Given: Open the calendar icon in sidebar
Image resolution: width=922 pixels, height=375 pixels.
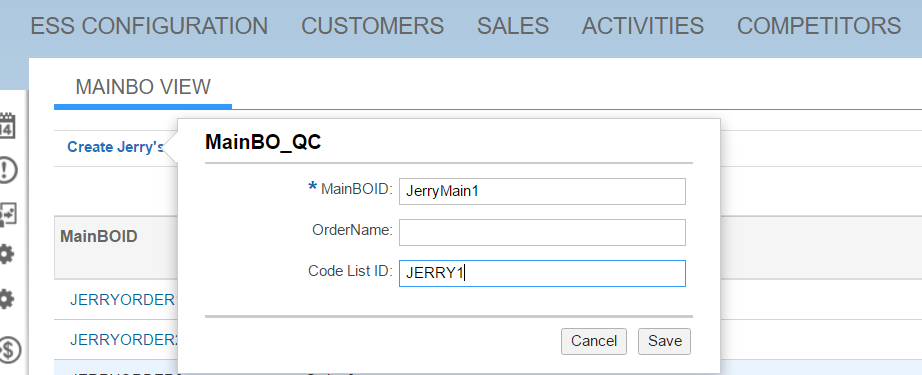Looking at the screenshot, I should coord(7,125).
